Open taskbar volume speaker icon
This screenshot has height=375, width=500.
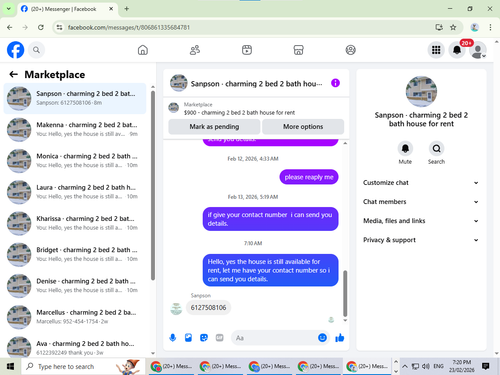426,366
